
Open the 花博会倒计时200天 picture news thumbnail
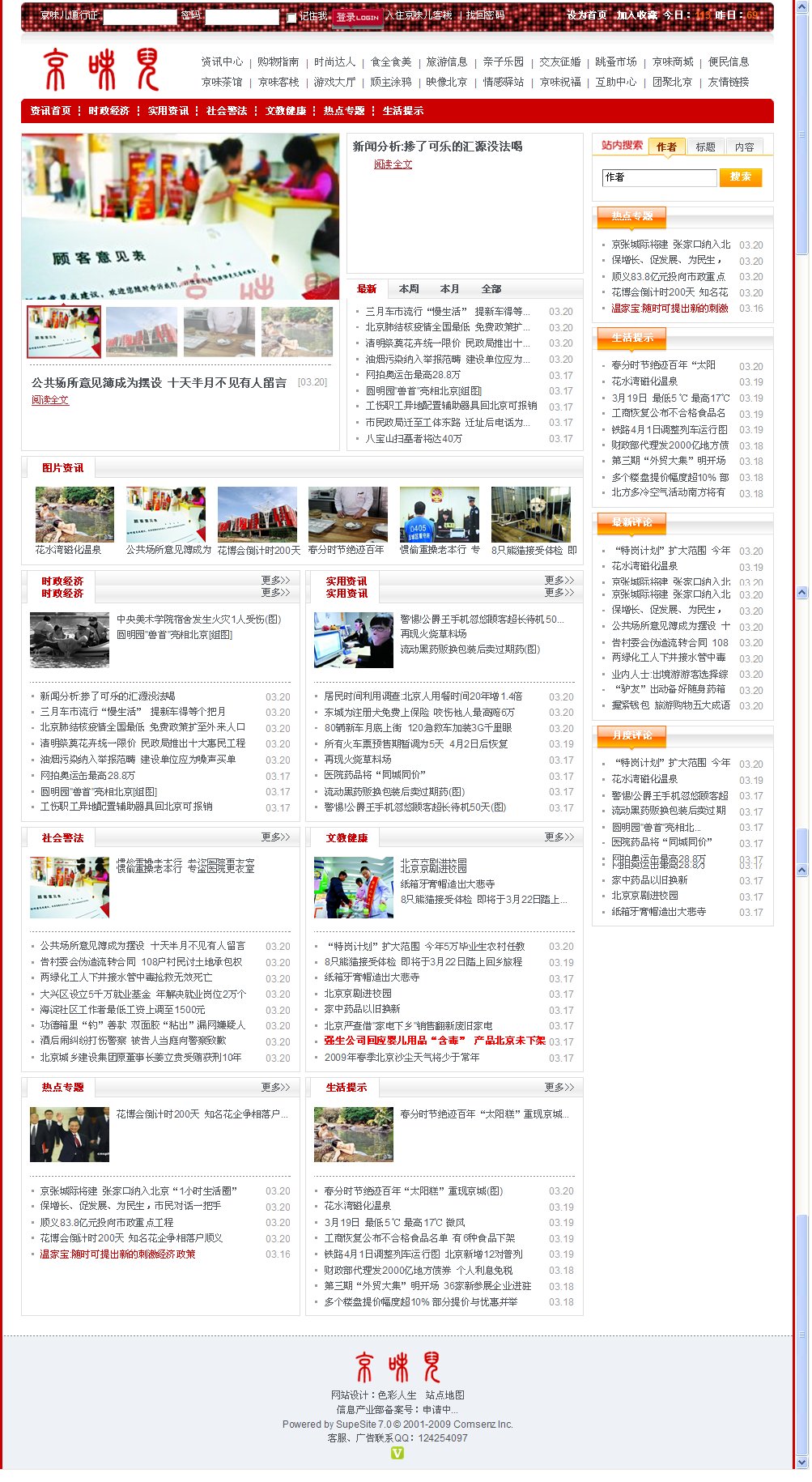pyautogui.click(x=257, y=514)
